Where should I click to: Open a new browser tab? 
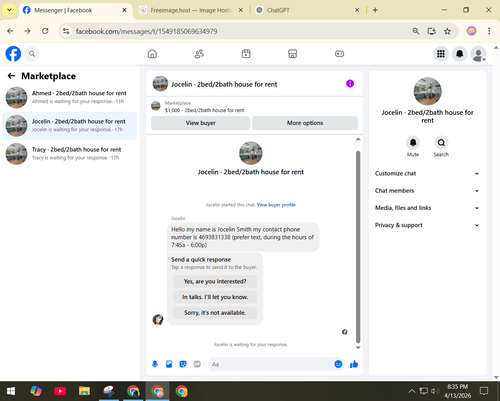pos(375,10)
